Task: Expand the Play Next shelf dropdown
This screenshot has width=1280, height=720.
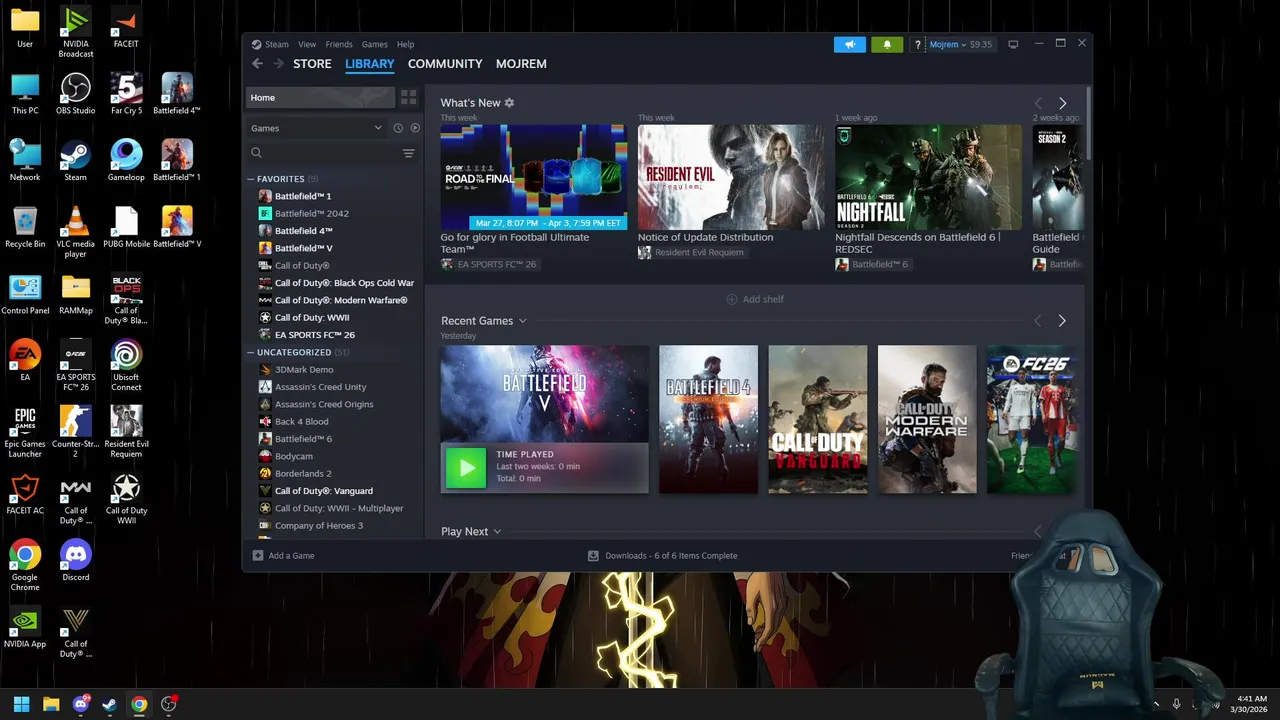Action: [497, 532]
